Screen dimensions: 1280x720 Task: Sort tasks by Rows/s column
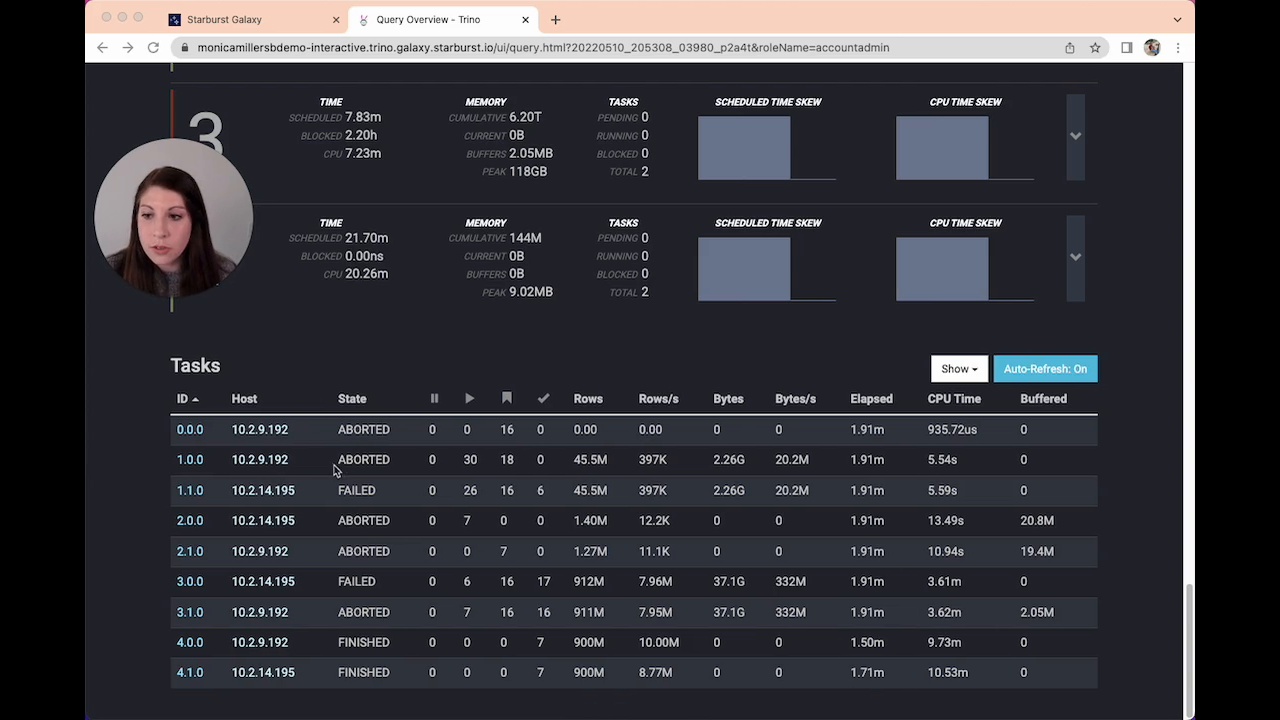[x=658, y=399]
